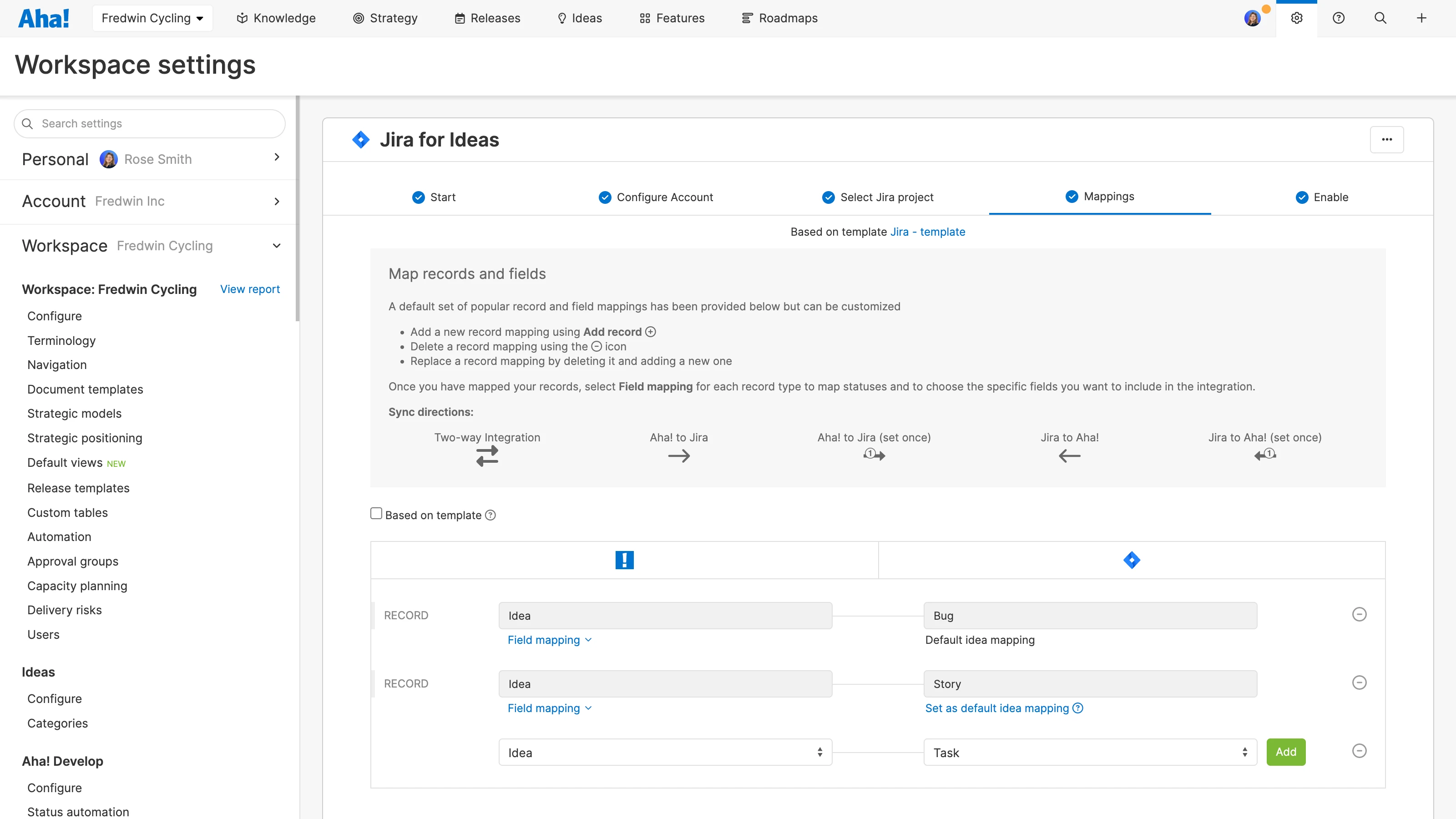Remove the Idea to Story record mapping

coord(1360,683)
